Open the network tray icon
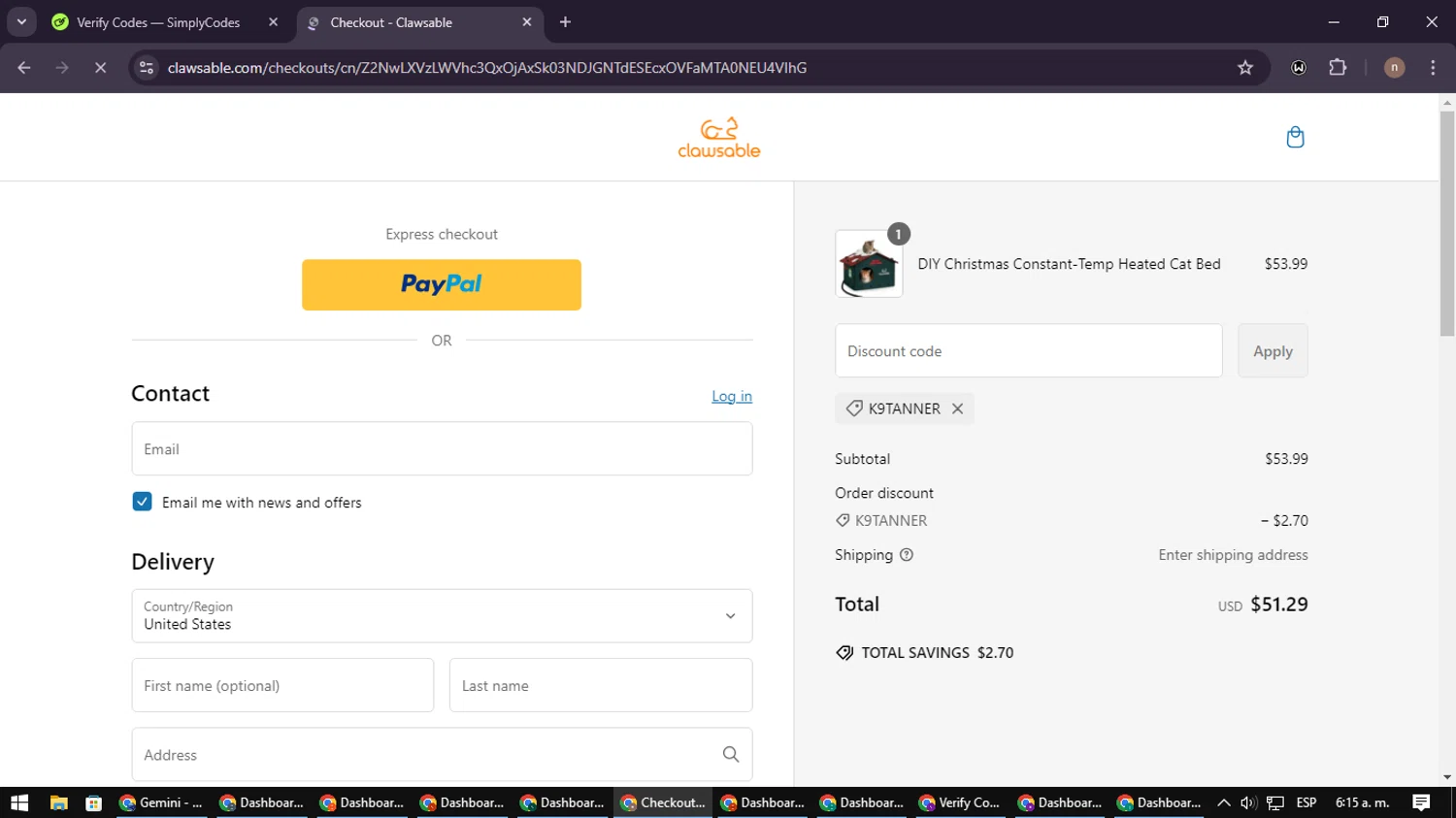The width and height of the screenshot is (1456, 818). click(x=1275, y=802)
